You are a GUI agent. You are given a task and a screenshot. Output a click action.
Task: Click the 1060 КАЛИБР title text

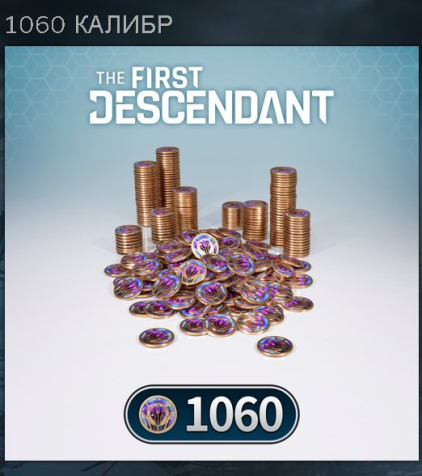pyautogui.click(x=89, y=25)
